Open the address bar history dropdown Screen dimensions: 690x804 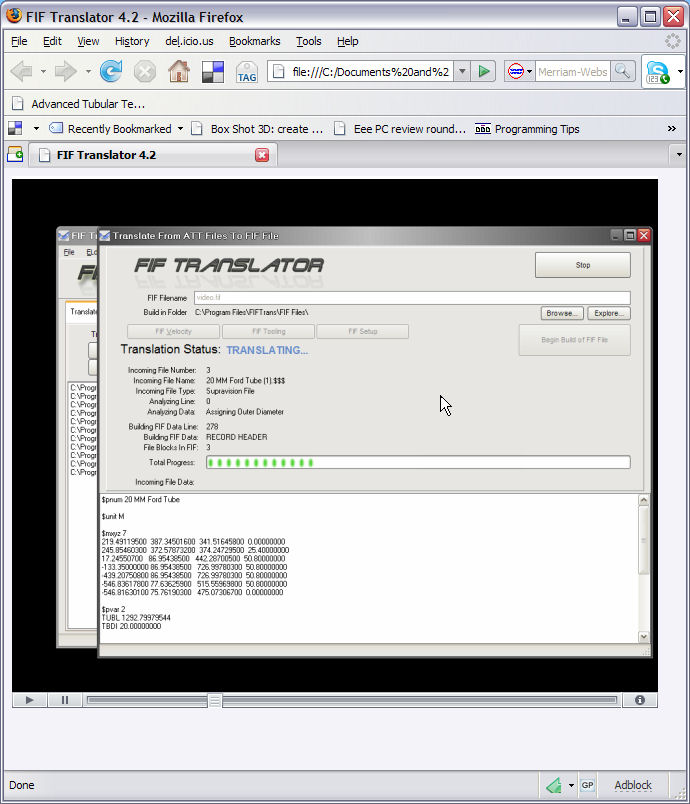[462, 71]
